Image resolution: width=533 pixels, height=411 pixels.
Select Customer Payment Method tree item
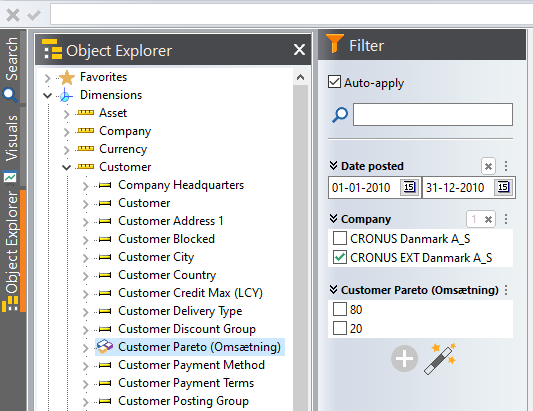191,365
